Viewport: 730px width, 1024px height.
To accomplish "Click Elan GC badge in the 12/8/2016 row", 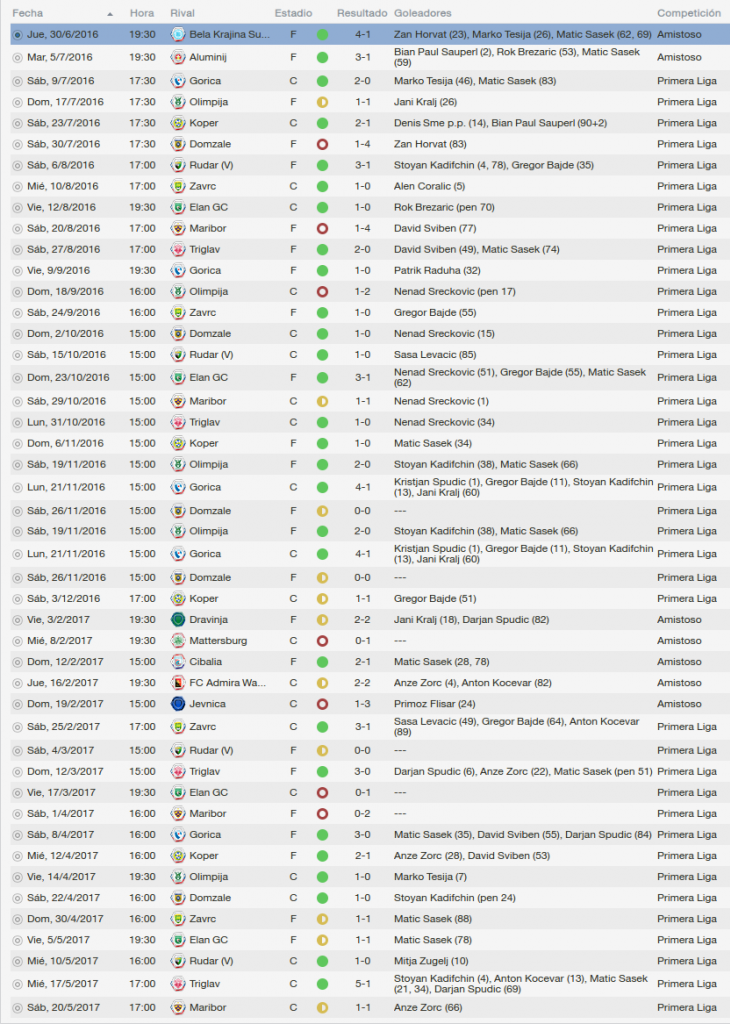I will (178, 207).
